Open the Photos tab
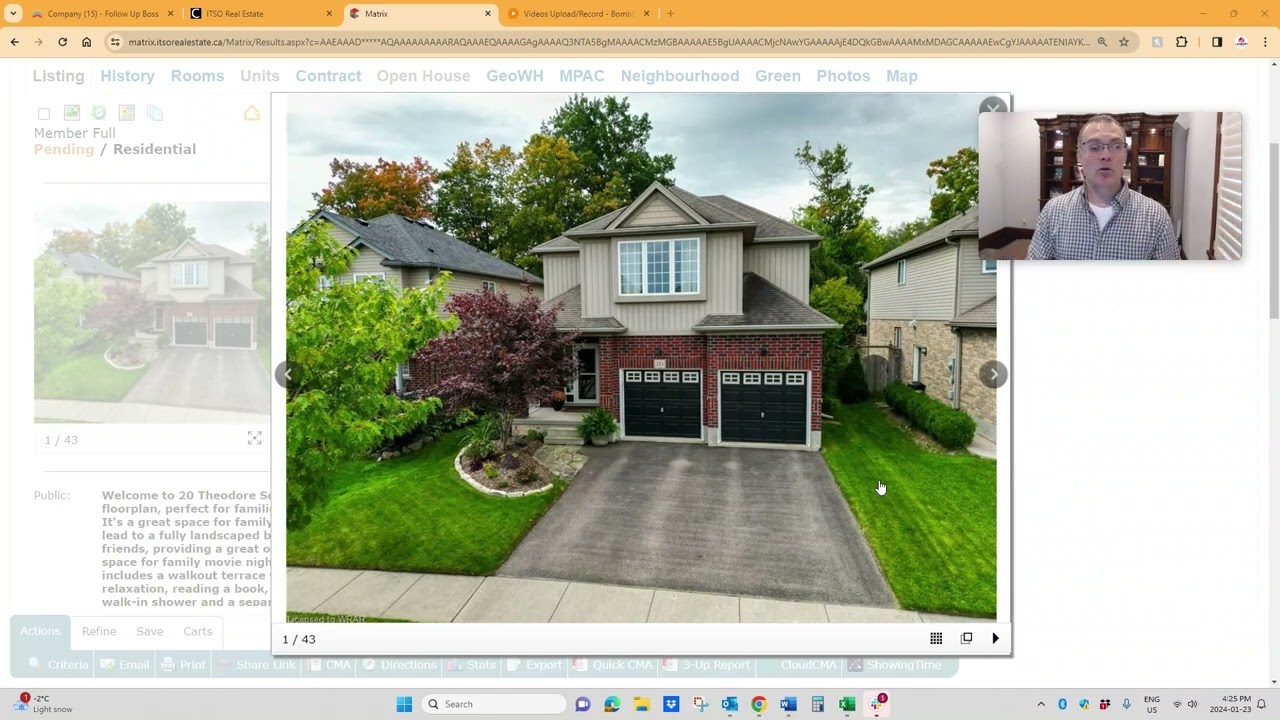The height and width of the screenshot is (720, 1280). pos(843,76)
